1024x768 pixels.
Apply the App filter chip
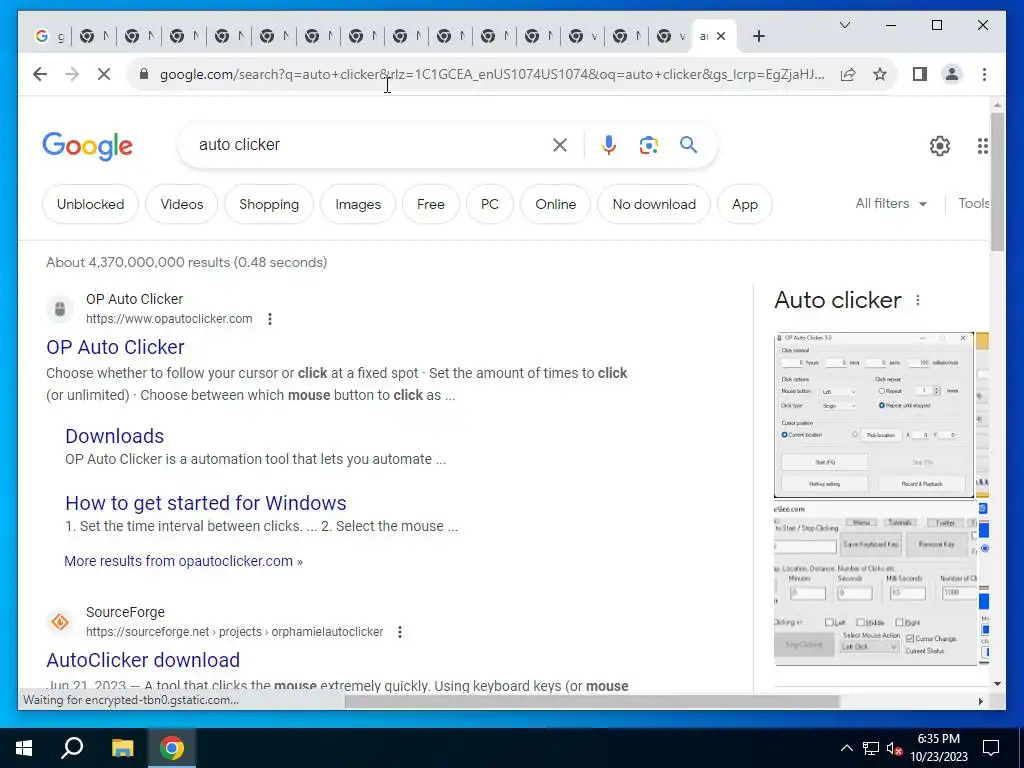coord(744,204)
